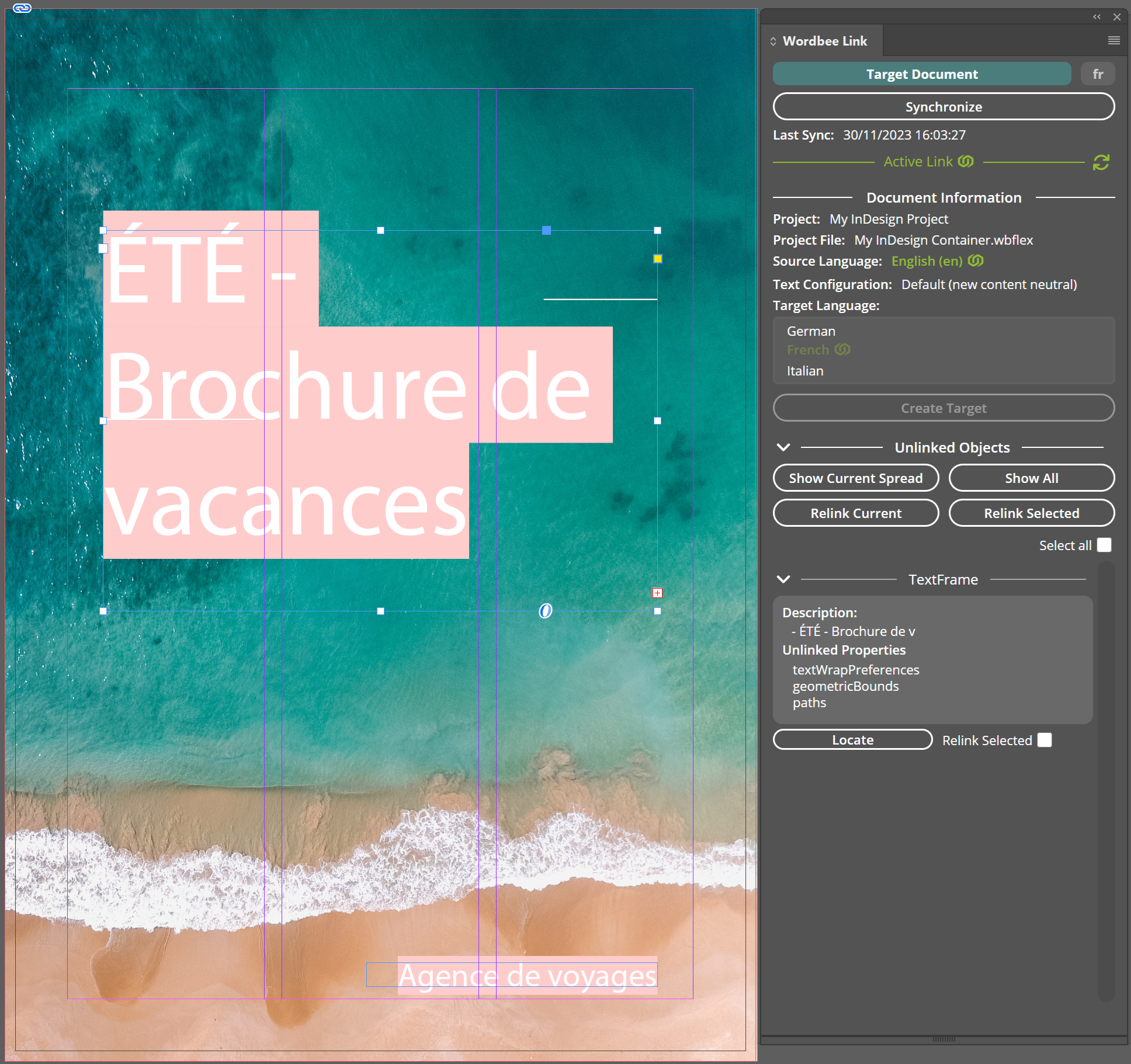Select German in the target language list
Screen dimensions: 1131x1064
(x=811, y=331)
